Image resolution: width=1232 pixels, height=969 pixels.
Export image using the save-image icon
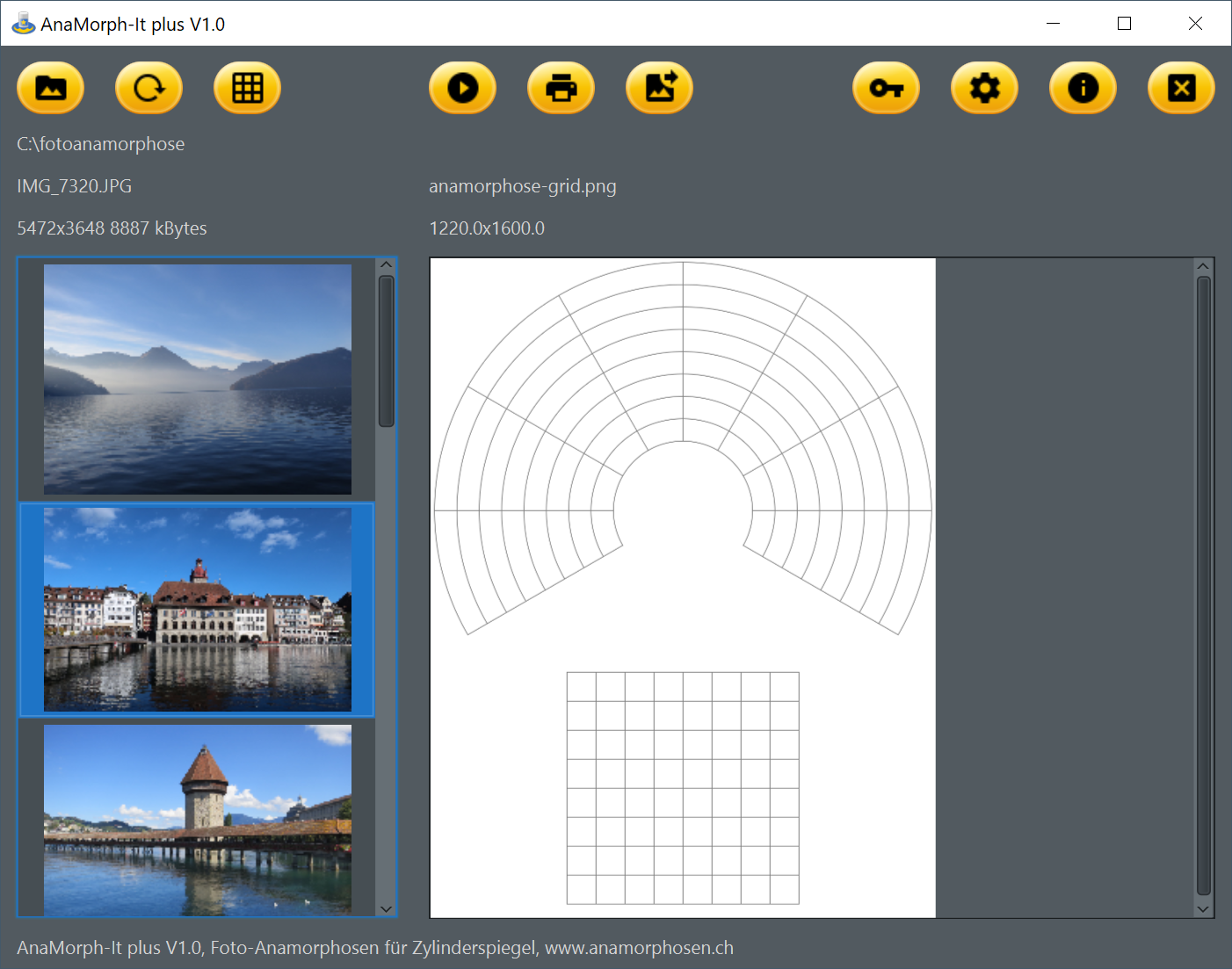tap(660, 88)
